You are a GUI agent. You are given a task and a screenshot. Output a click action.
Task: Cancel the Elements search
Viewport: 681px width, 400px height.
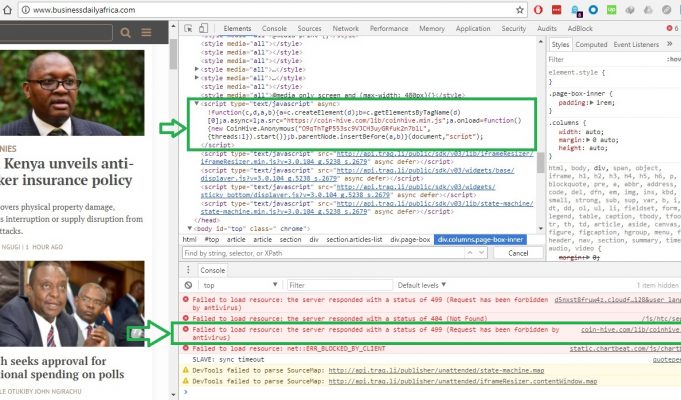click(518, 253)
